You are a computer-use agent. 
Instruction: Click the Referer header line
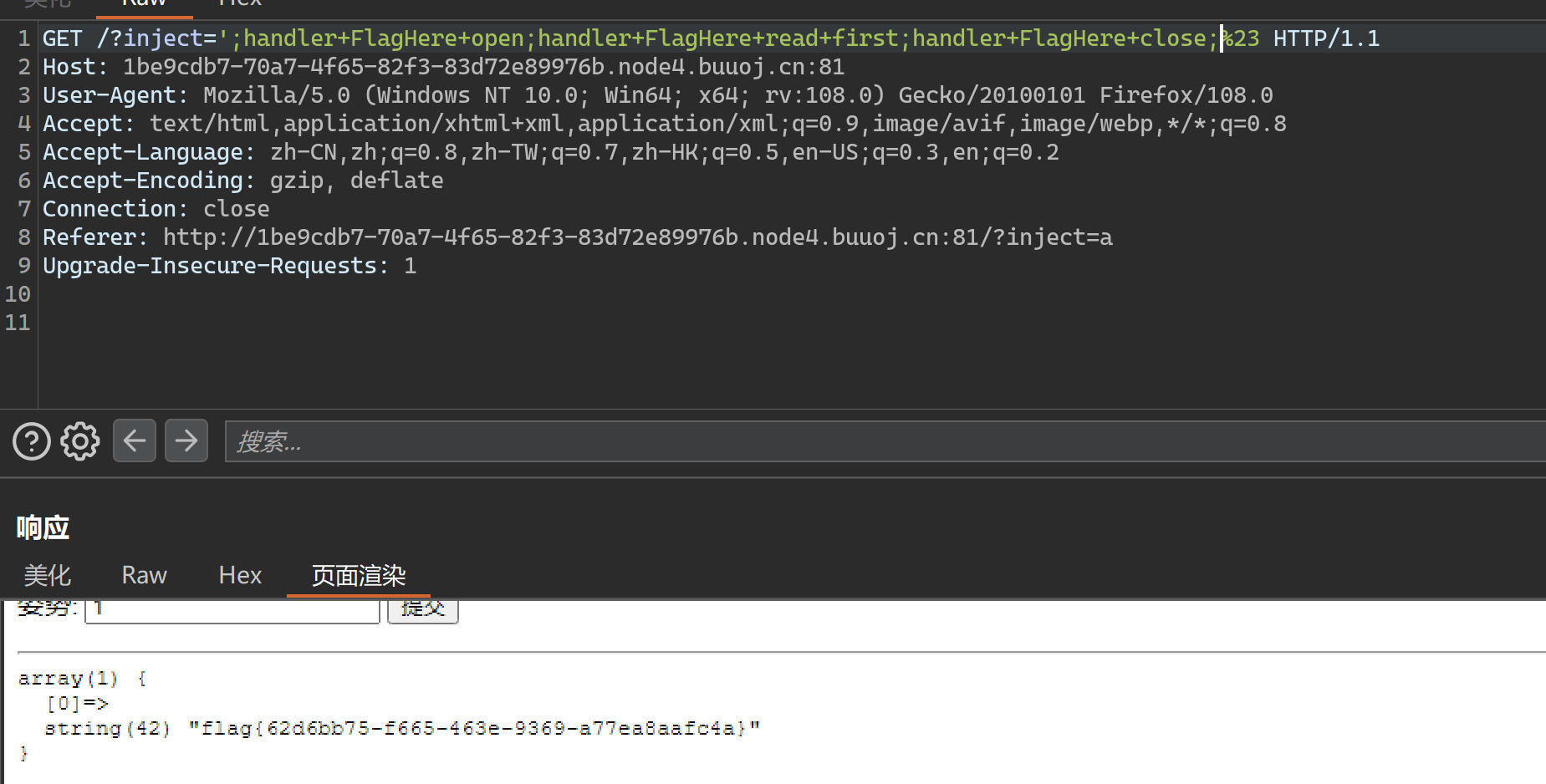(577, 237)
